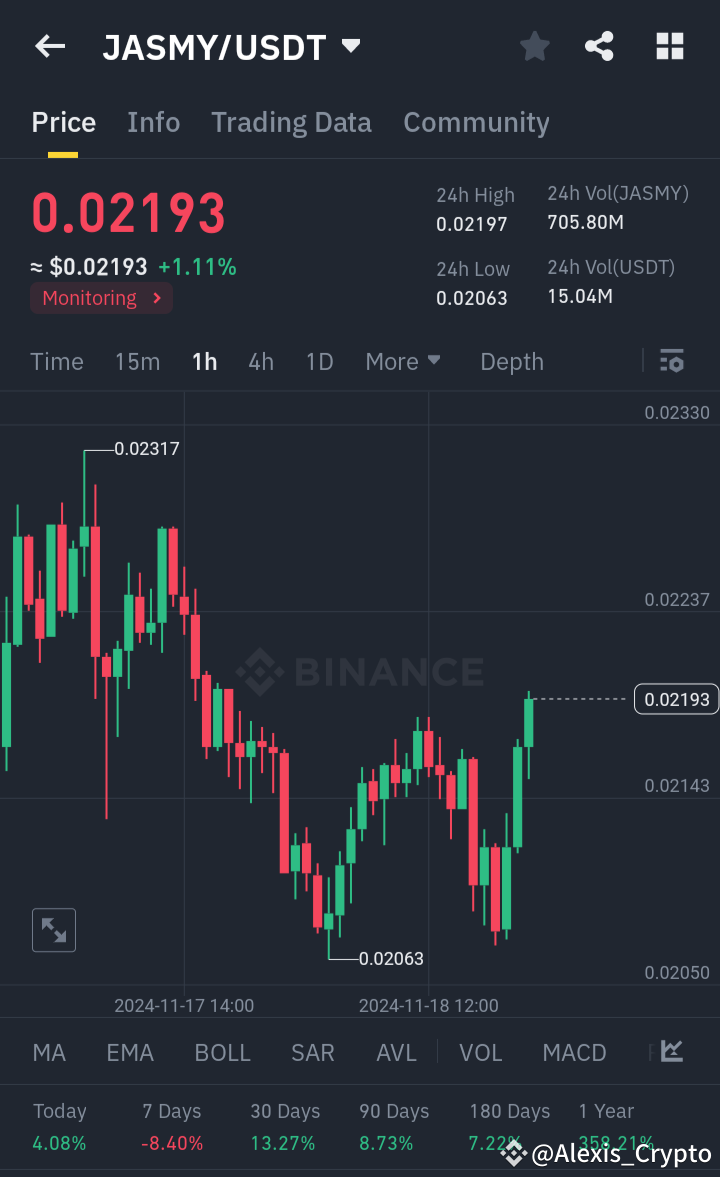Enable the SAR indicator on the chart

(313, 1052)
